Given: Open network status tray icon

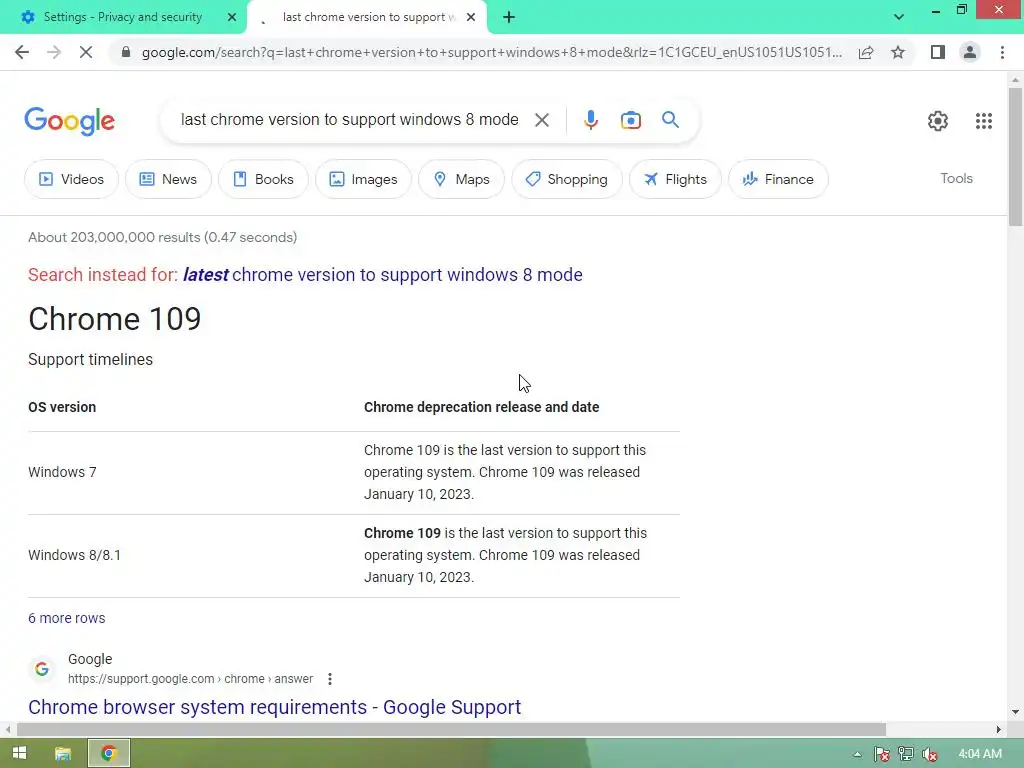Looking at the screenshot, I should coord(906,754).
